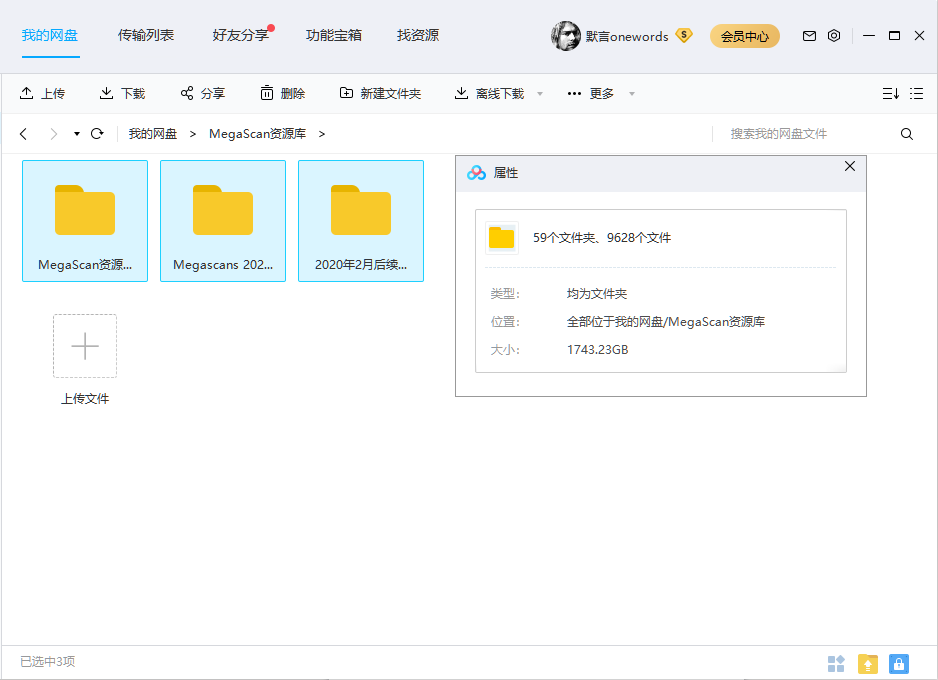Minimize the netdisk window

point(869,36)
